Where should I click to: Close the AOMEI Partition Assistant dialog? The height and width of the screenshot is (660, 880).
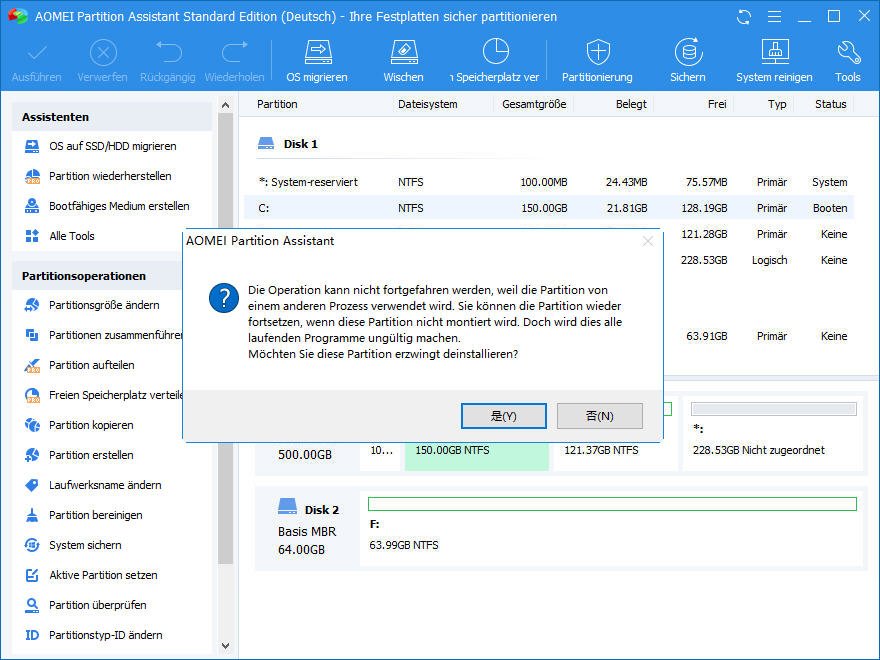[648, 241]
